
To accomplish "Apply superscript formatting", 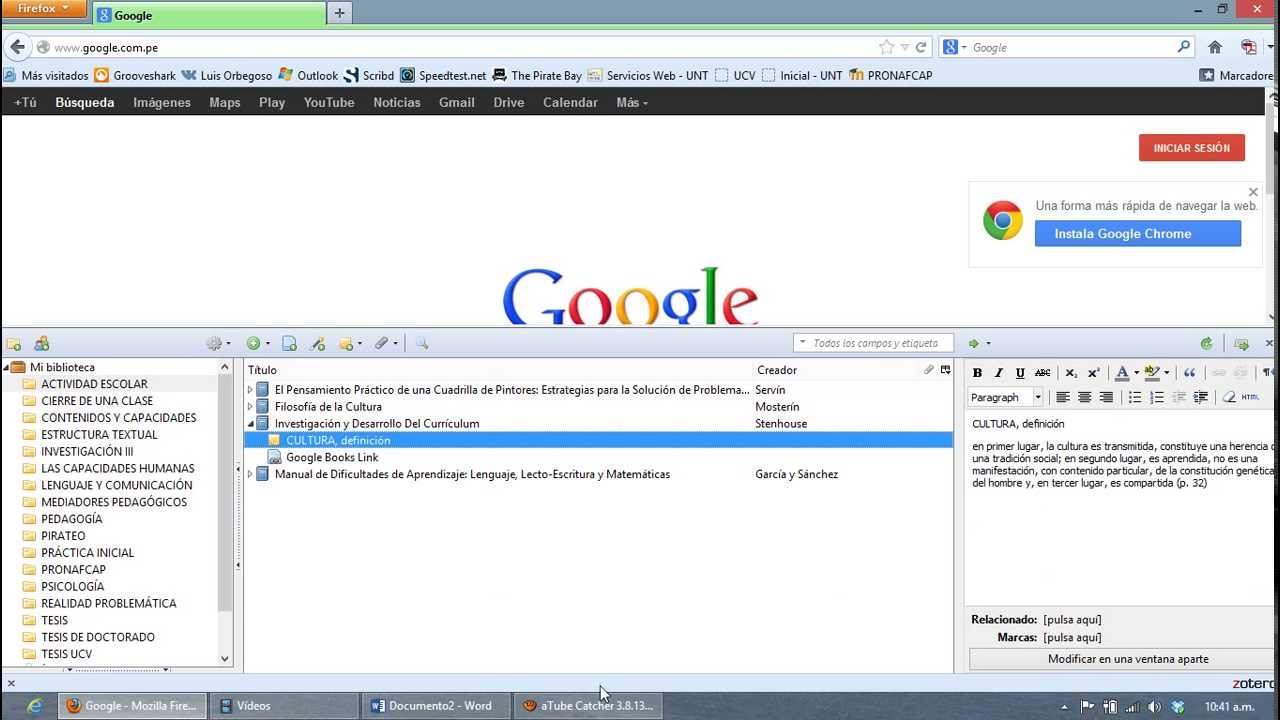I will [x=1093, y=373].
